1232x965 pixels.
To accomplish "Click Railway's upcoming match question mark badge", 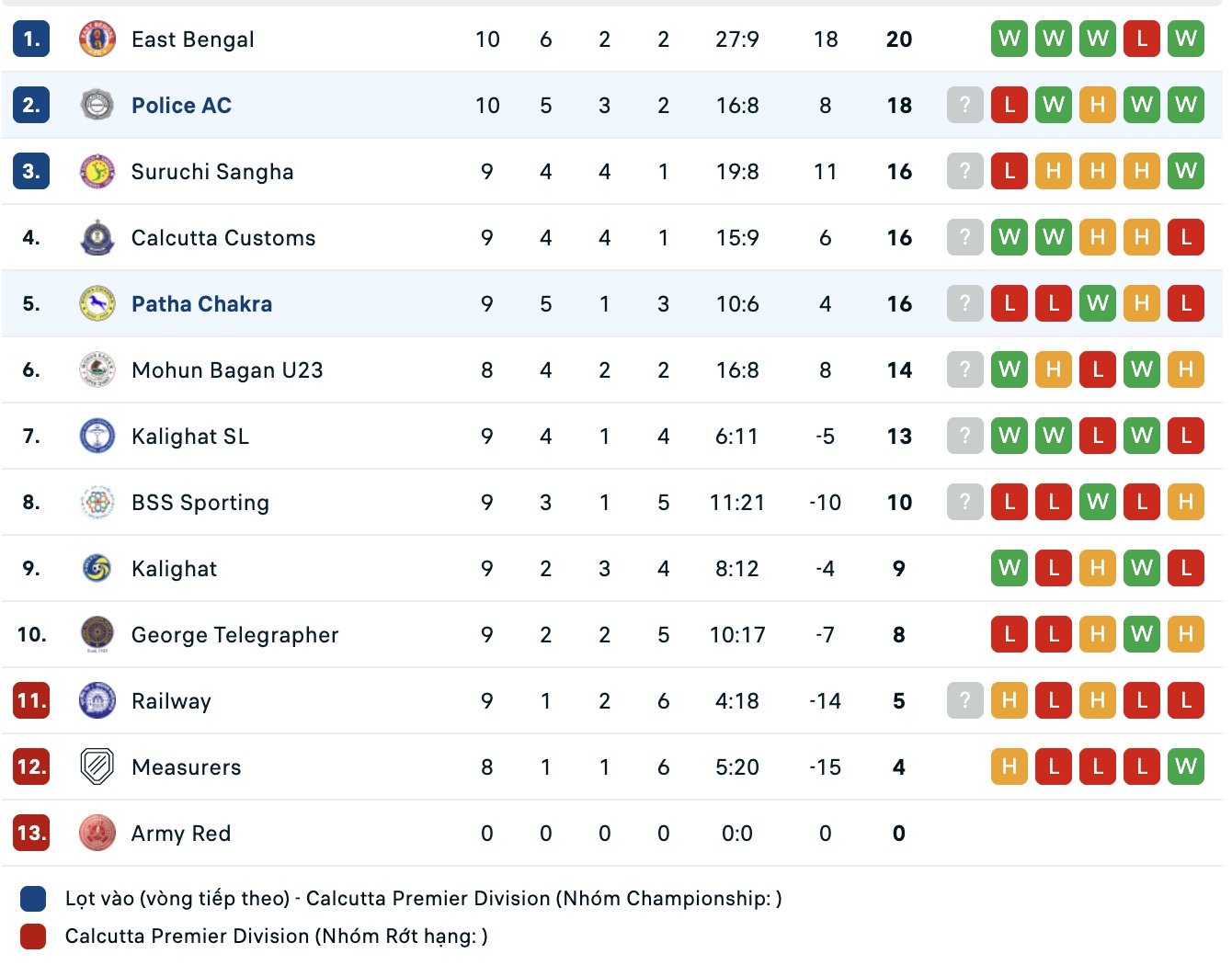I will pyautogui.click(x=965, y=701).
